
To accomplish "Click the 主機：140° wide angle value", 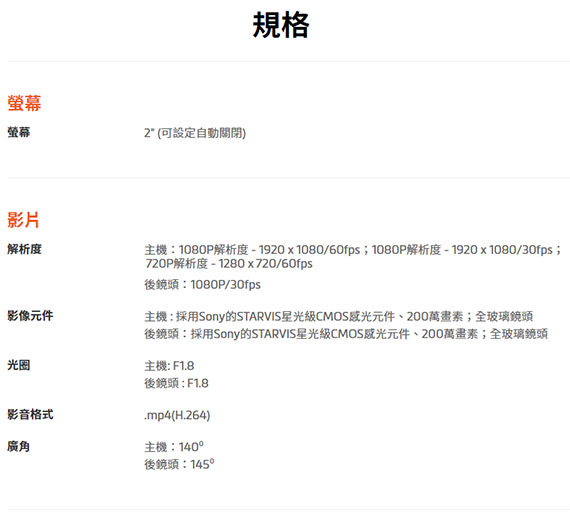I will [x=174, y=447].
